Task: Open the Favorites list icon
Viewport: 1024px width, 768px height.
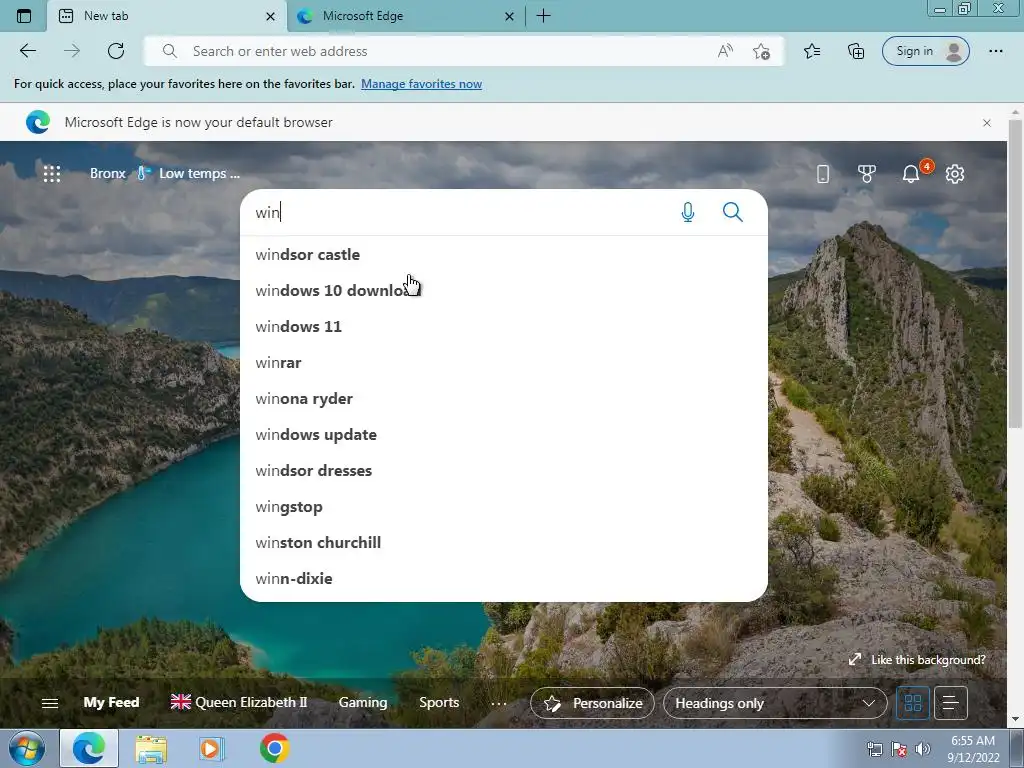Action: click(812, 51)
